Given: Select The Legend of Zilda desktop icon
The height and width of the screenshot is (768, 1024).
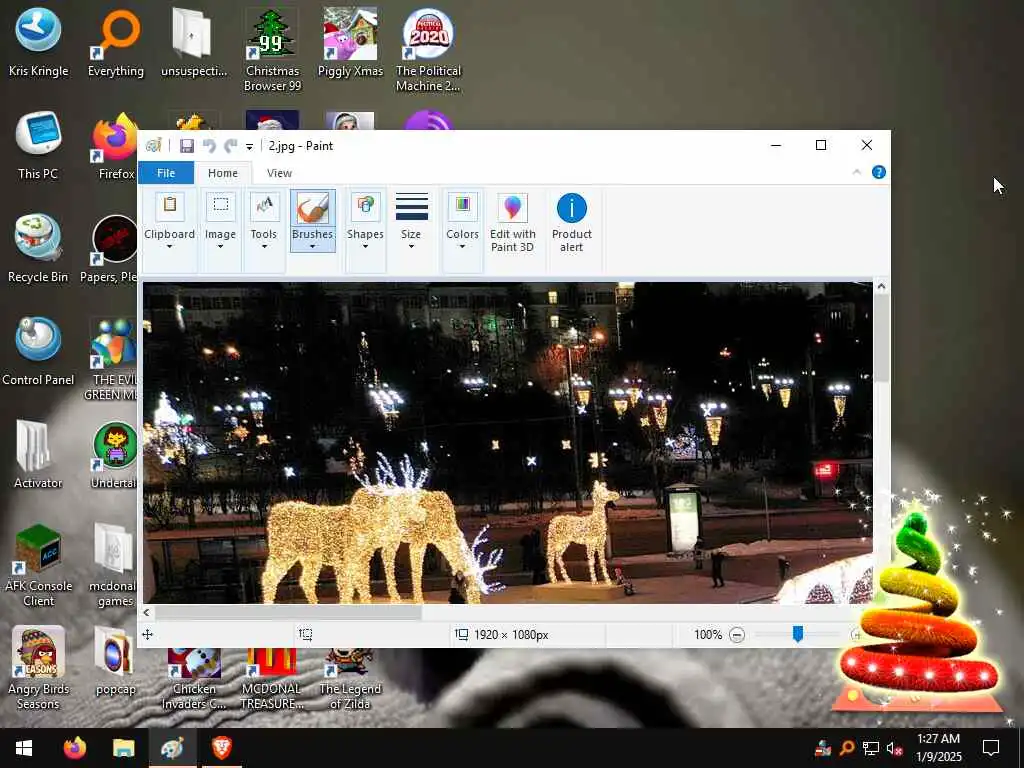Looking at the screenshot, I should 350,679.
